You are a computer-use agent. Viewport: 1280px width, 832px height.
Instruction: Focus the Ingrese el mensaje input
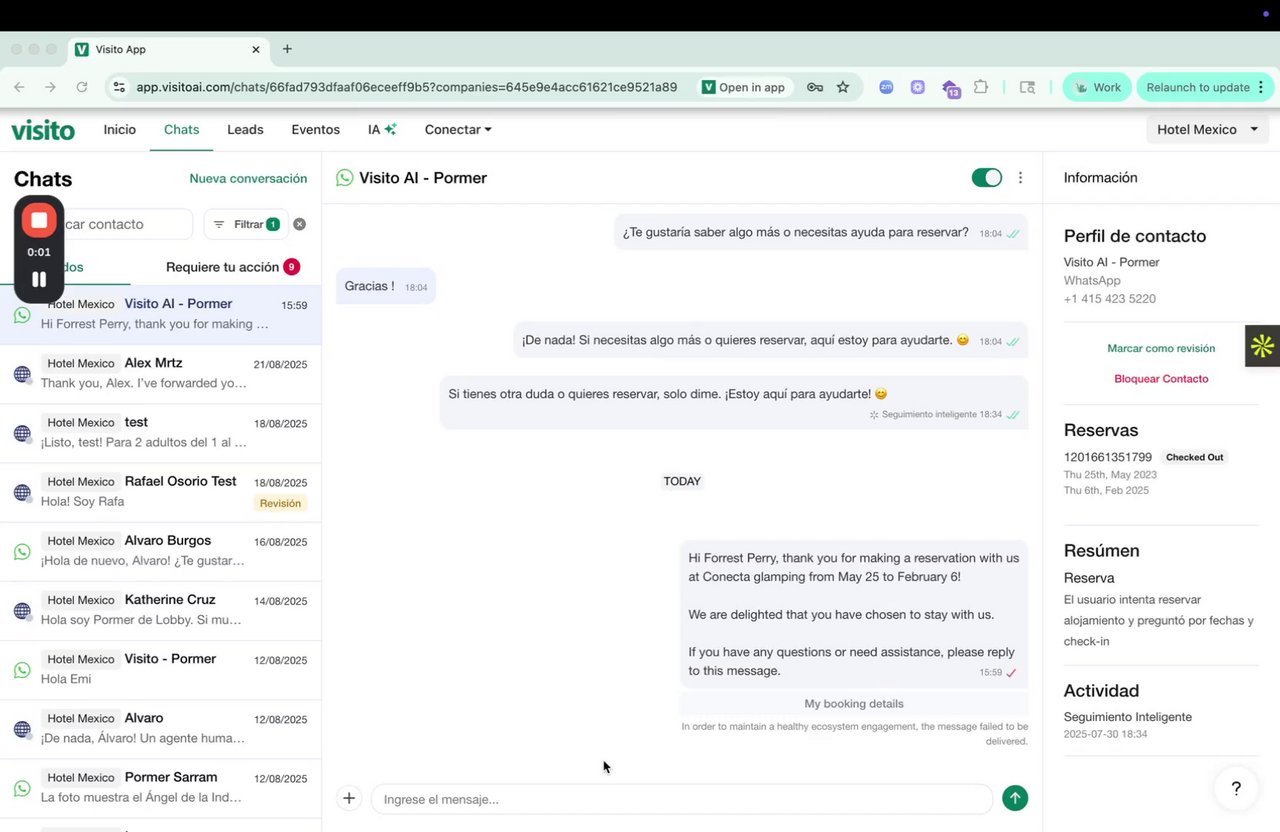point(682,799)
